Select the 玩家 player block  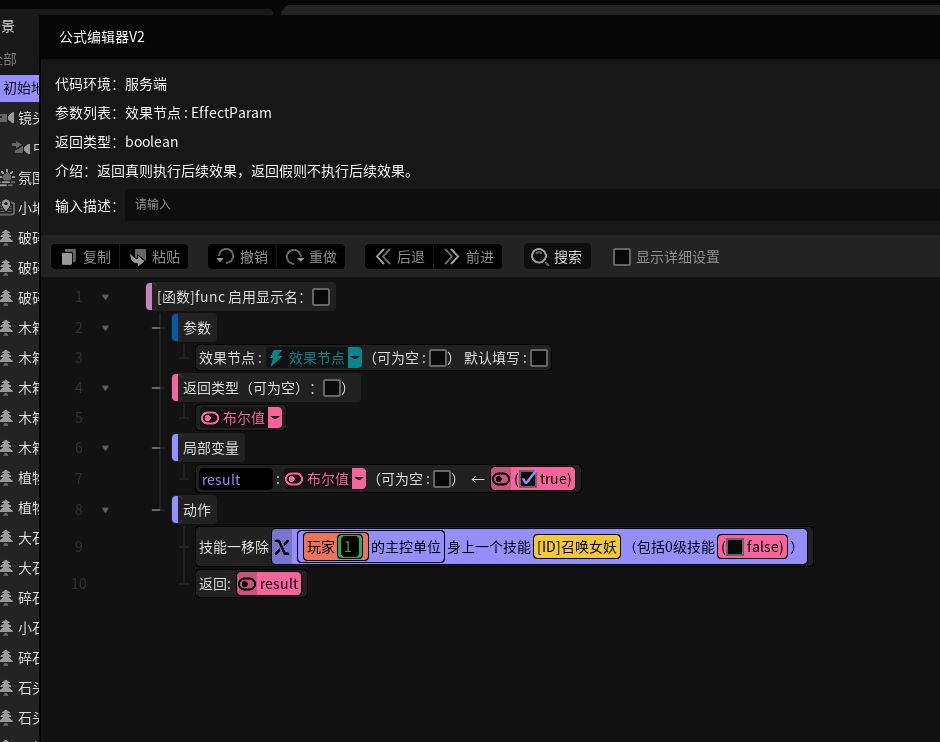pyautogui.click(x=320, y=547)
